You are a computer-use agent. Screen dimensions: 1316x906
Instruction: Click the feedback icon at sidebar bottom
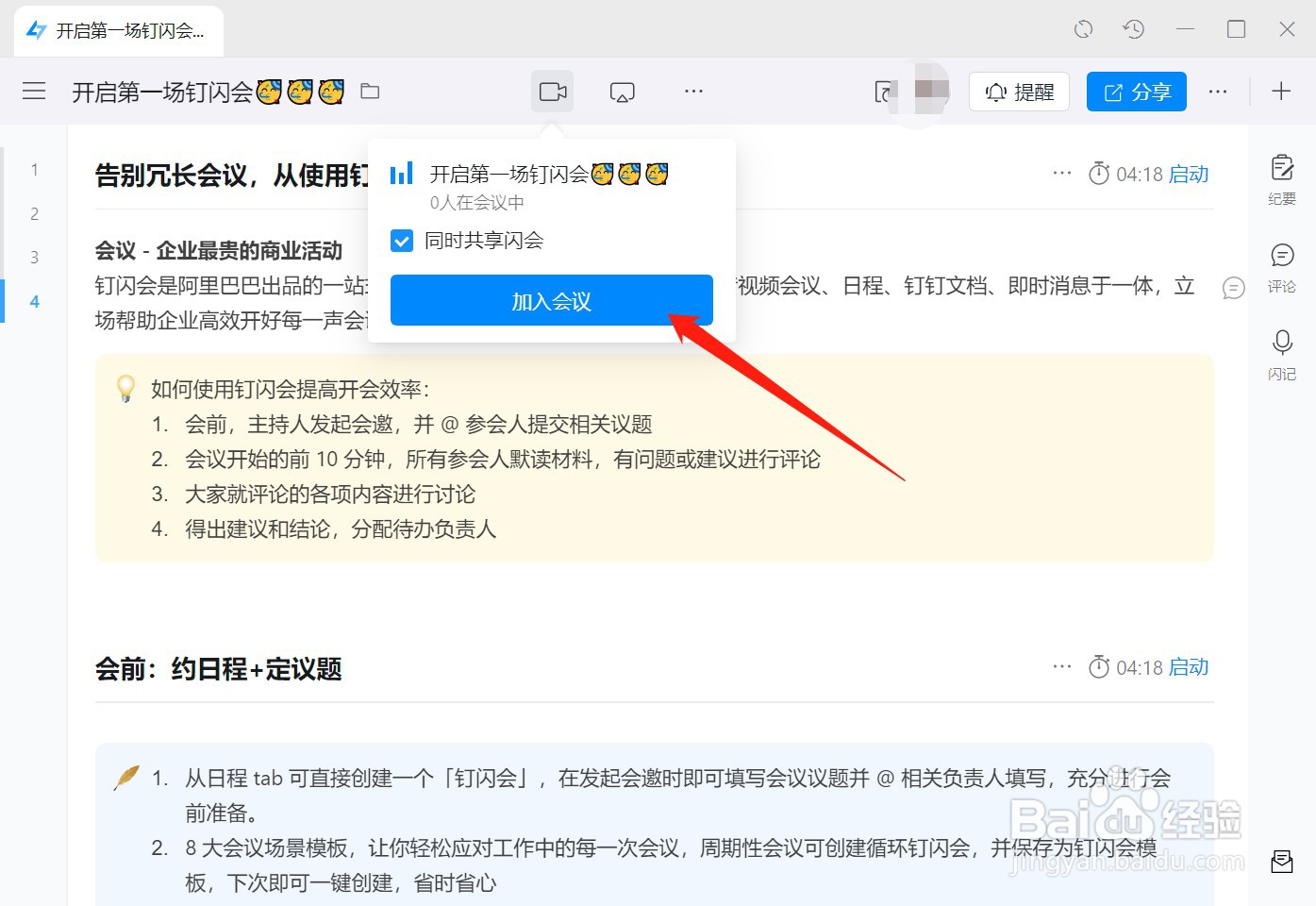point(1282,861)
